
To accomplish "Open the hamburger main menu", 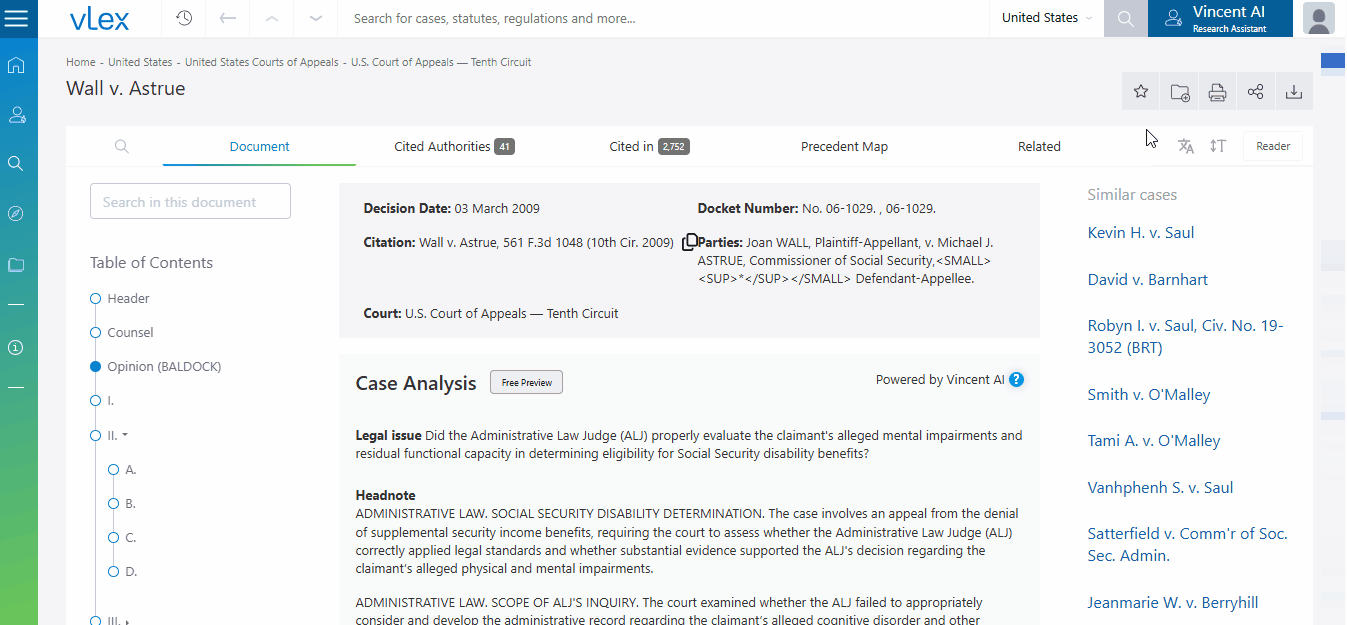I will pos(17,18).
